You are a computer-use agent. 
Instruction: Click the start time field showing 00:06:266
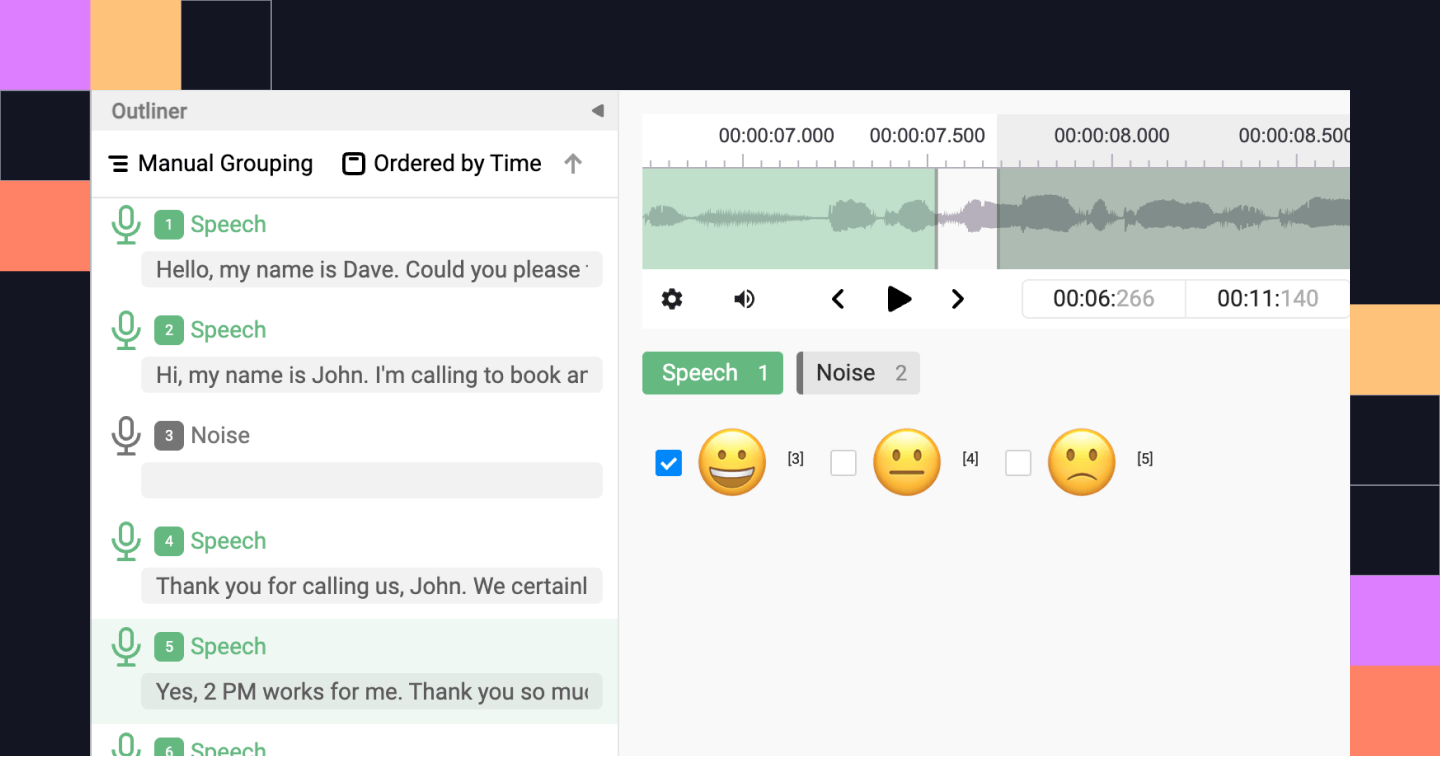(1103, 298)
